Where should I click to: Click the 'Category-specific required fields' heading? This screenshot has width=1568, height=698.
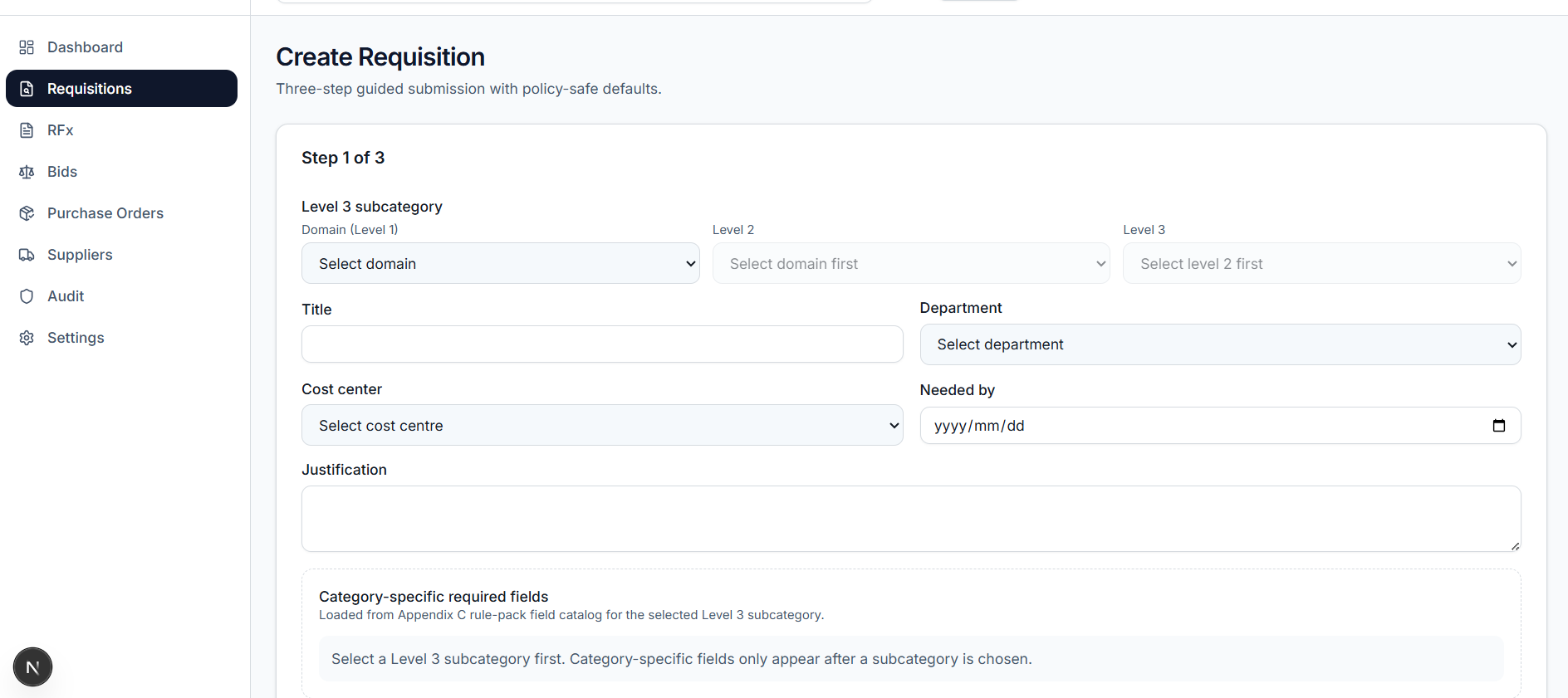click(x=434, y=596)
